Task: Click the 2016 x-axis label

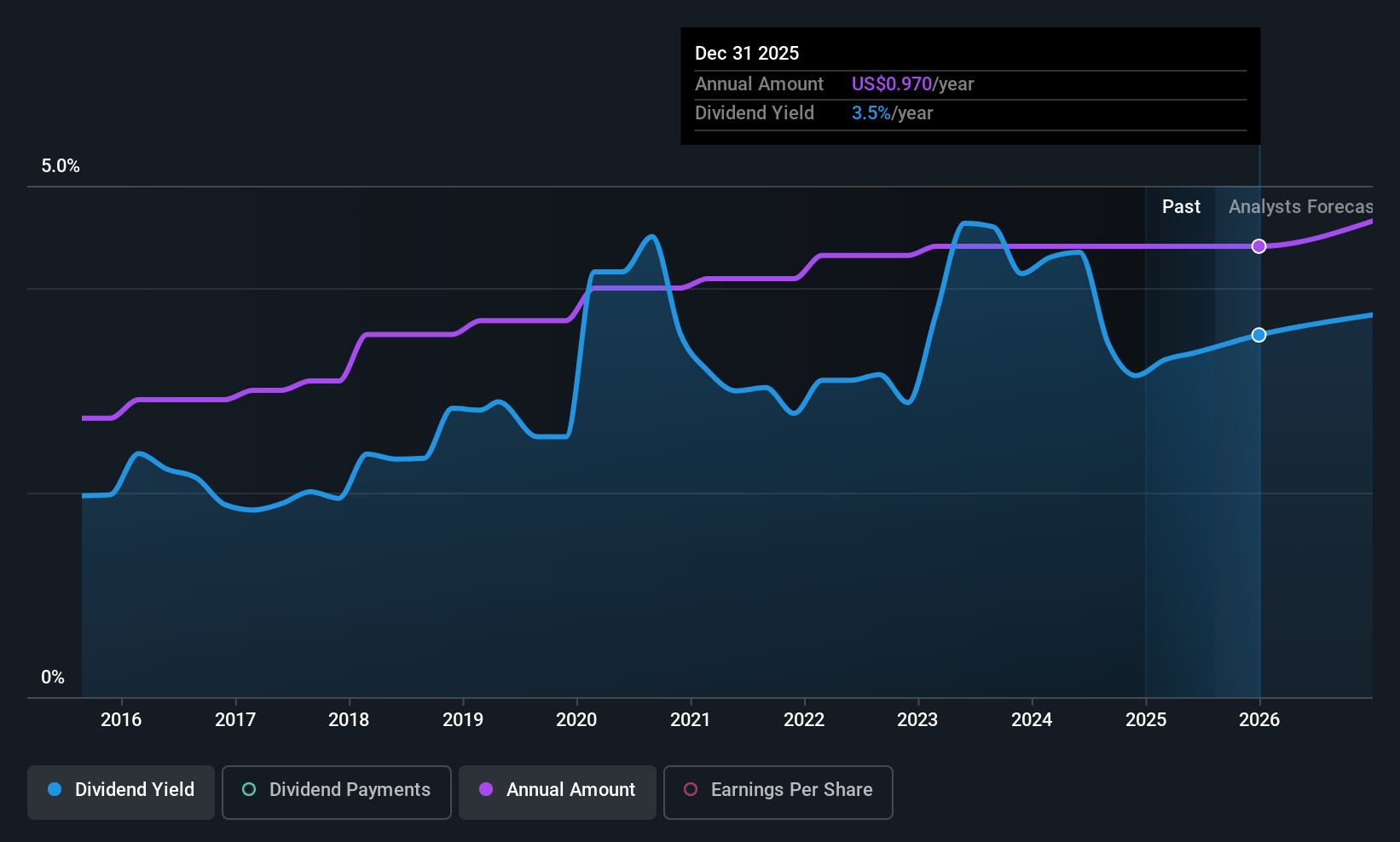Action: 121,720
